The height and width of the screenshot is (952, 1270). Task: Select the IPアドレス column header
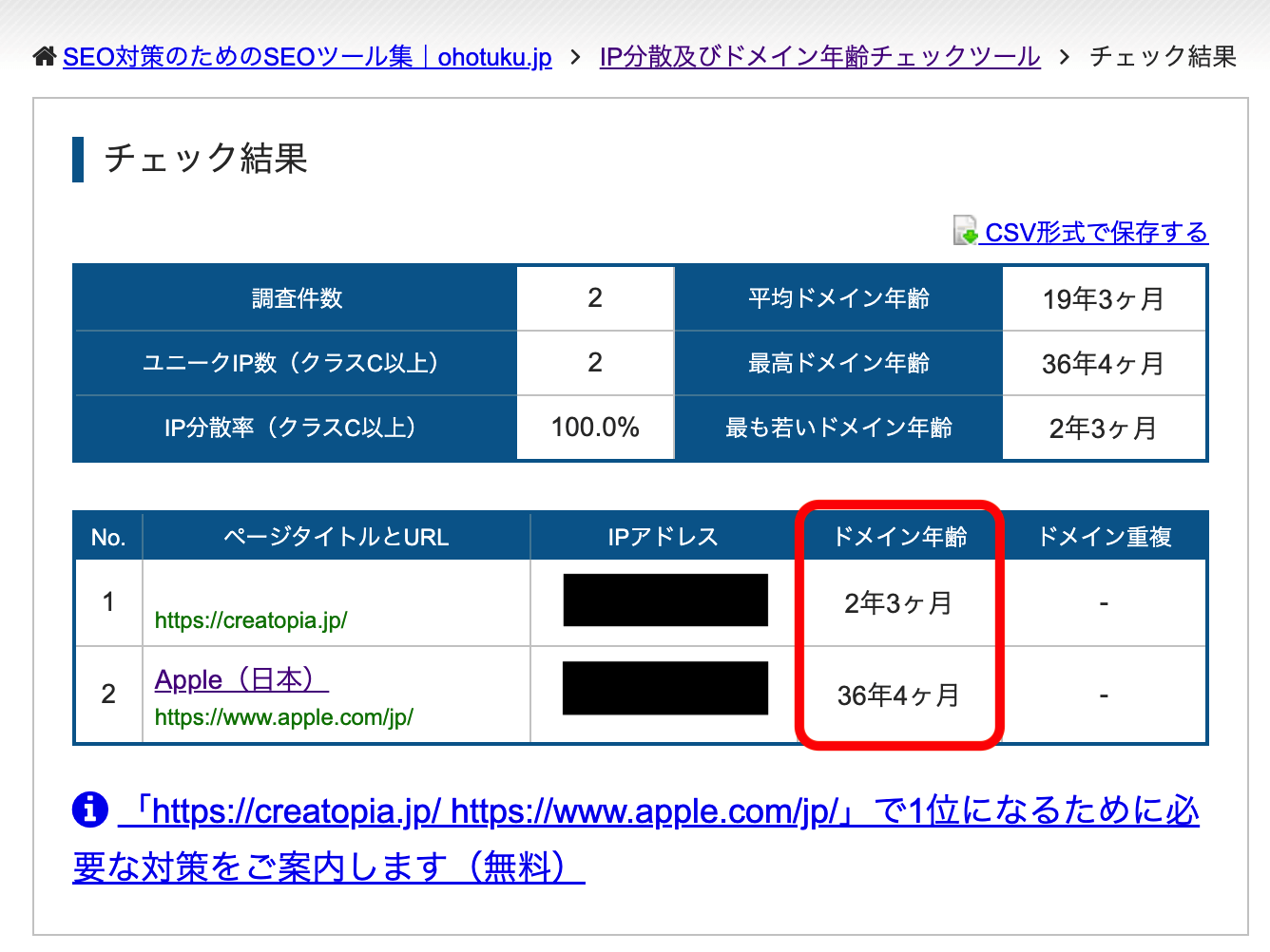pos(664,536)
